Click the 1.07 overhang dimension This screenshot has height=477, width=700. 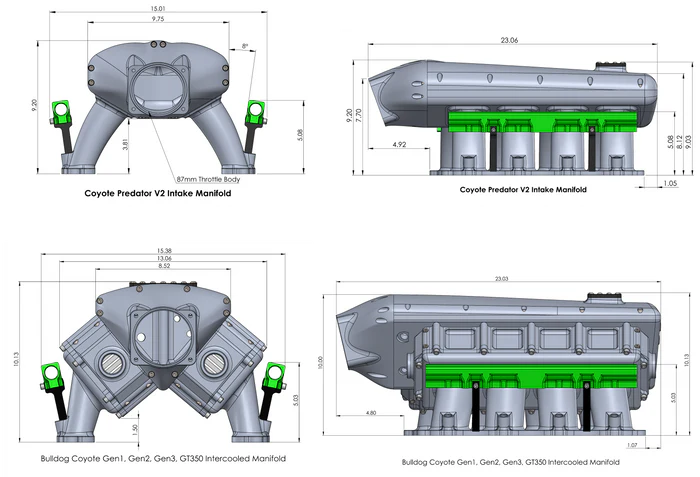(632, 445)
